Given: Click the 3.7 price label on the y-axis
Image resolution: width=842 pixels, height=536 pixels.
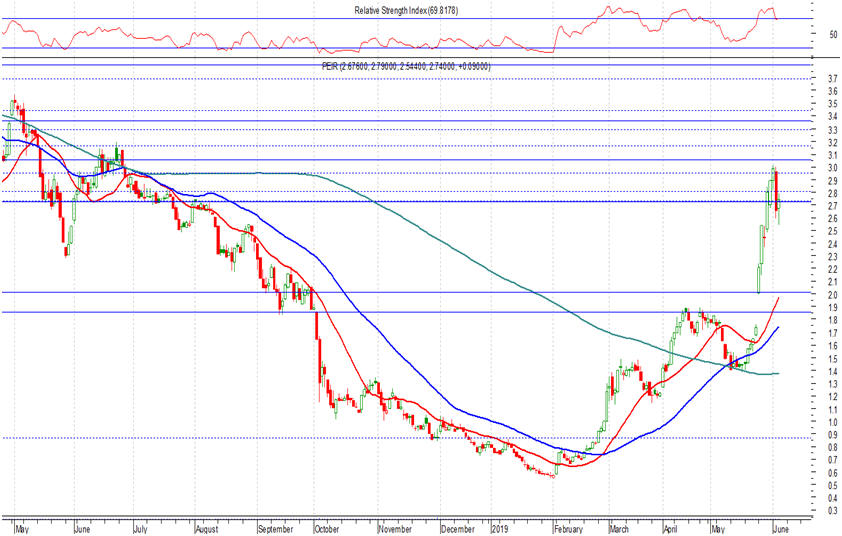Looking at the screenshot, I should click(x=805, y=79).
